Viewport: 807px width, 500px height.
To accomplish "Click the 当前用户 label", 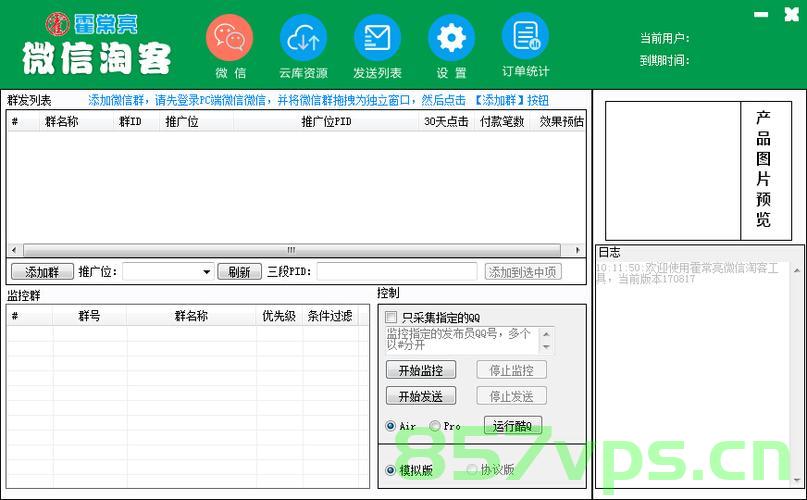I will tap(665, 38).
